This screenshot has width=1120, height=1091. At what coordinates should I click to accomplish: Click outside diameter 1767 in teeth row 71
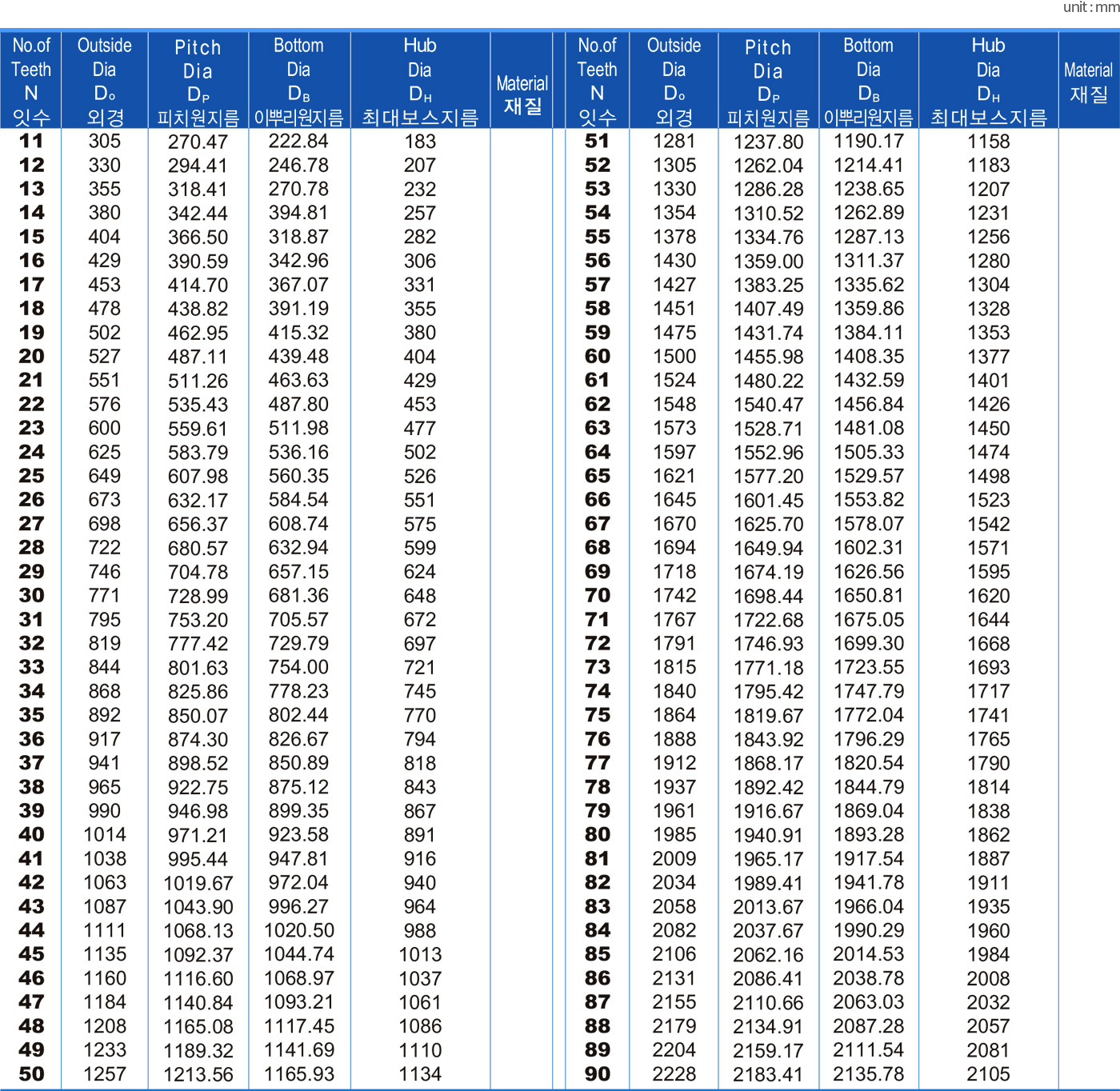click(x=674, y=620)
